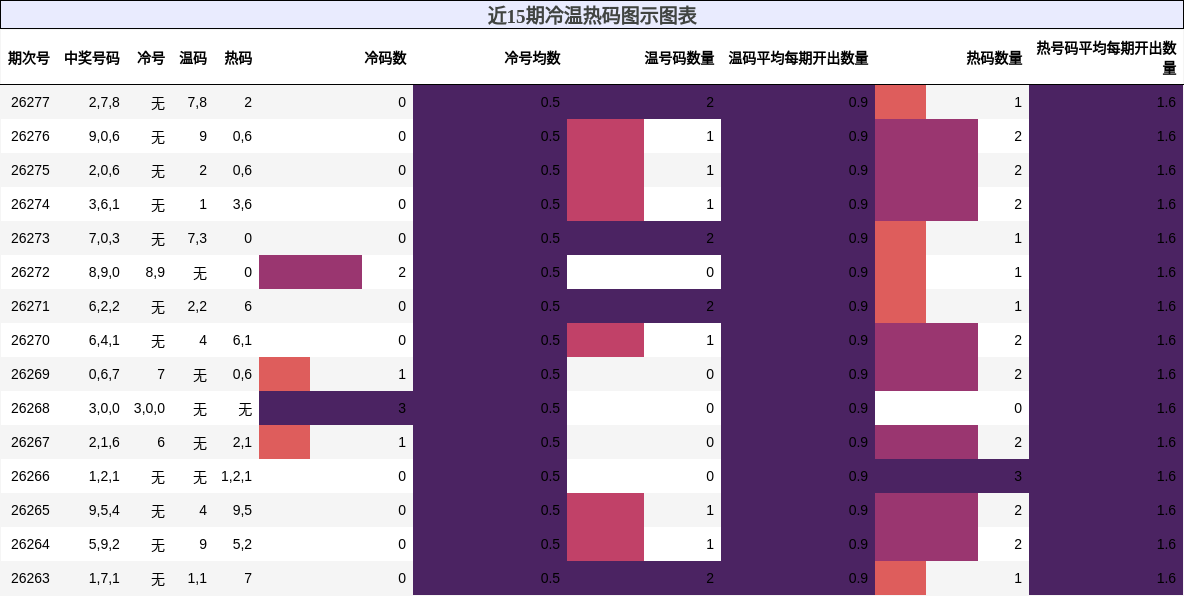Click period number 26272
The height and width of the screenshot is (596, 1184).
(30, 272)
